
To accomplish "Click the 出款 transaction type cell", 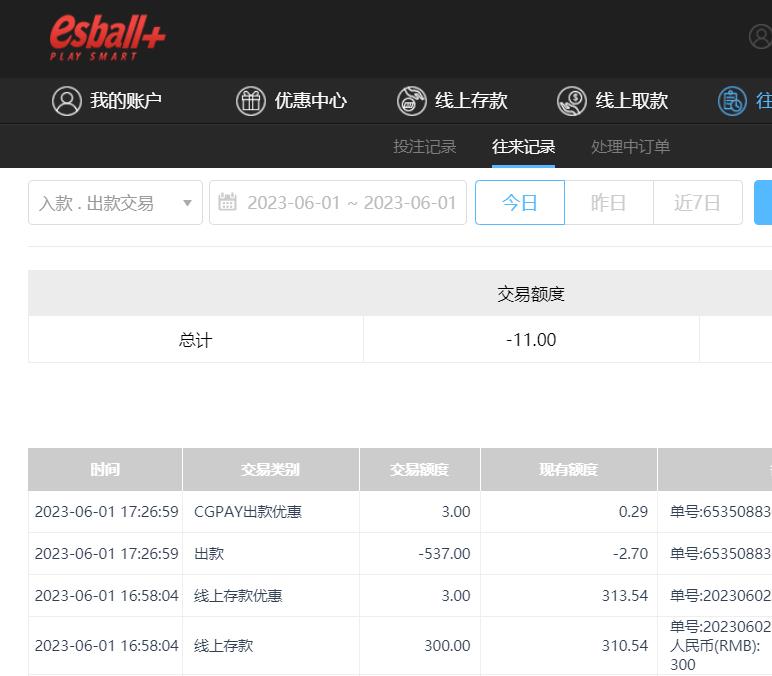I will [270, 554].
